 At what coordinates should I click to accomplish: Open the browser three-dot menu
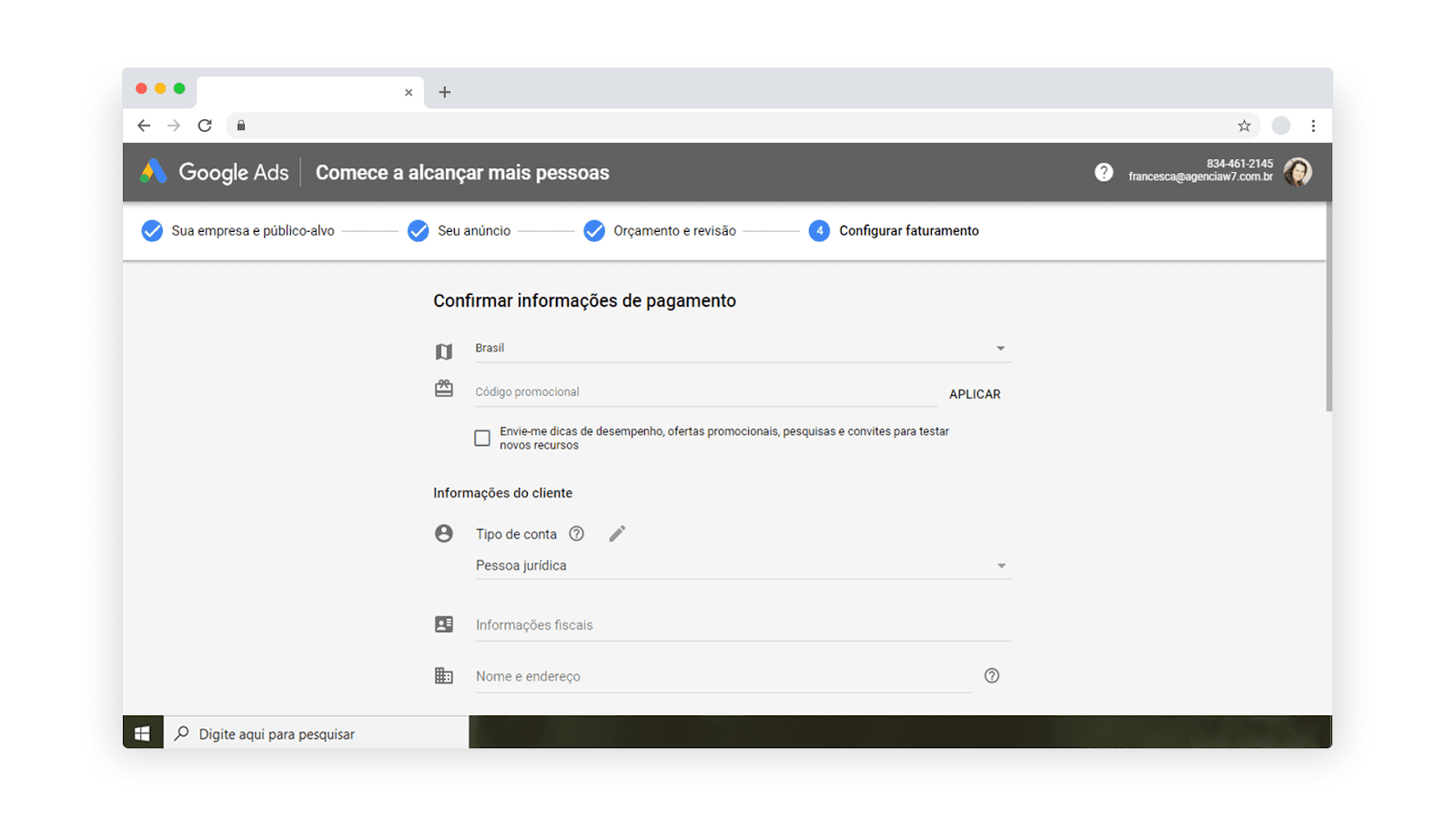pos(1313,126)
